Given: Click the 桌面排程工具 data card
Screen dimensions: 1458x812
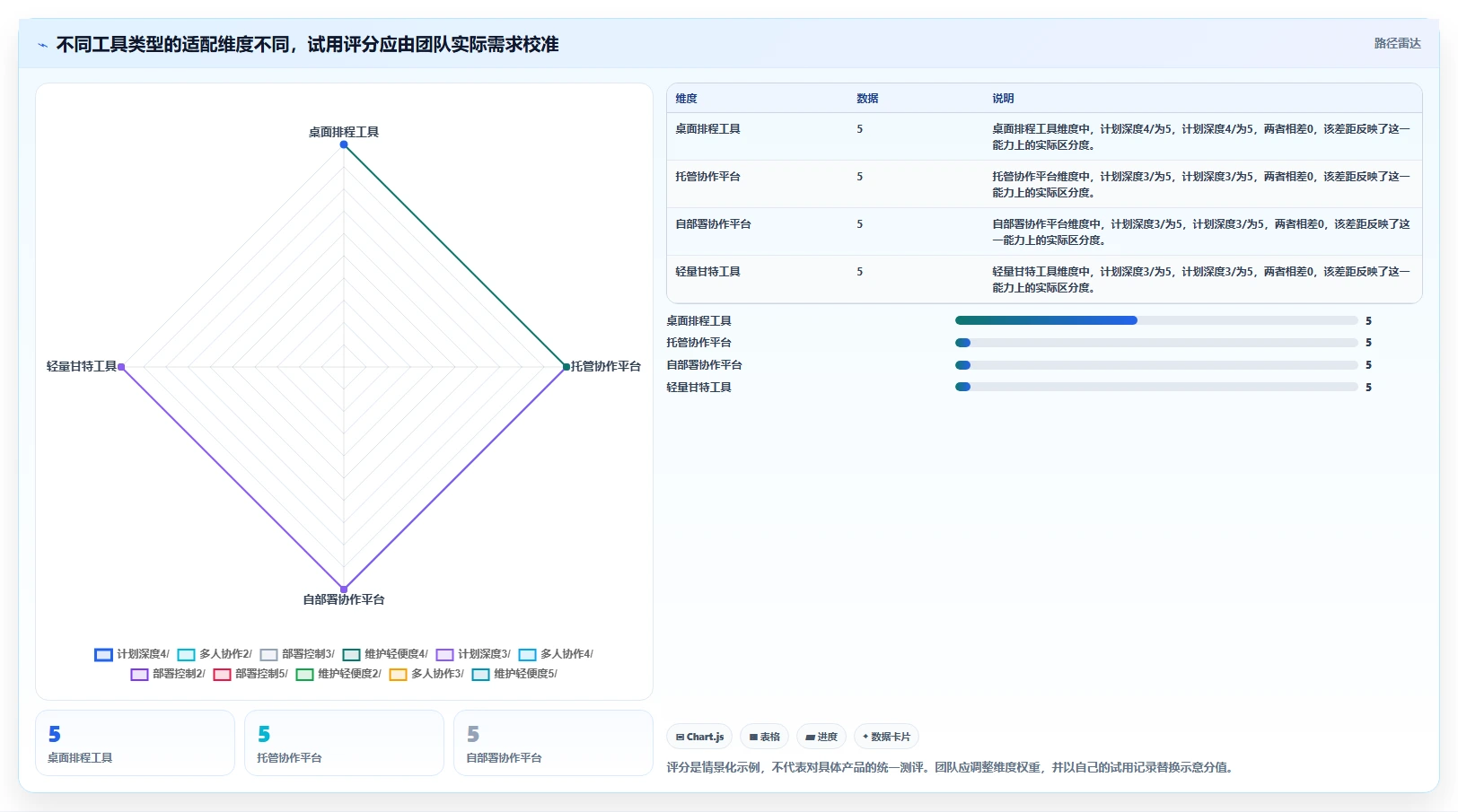Looking at the screenshot, I should coord(135,743).
